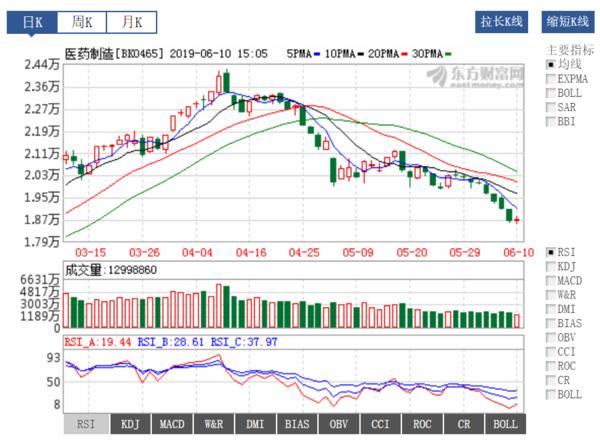
Task: Click the 05-20 date axis label
Action: tap(411, 253)
